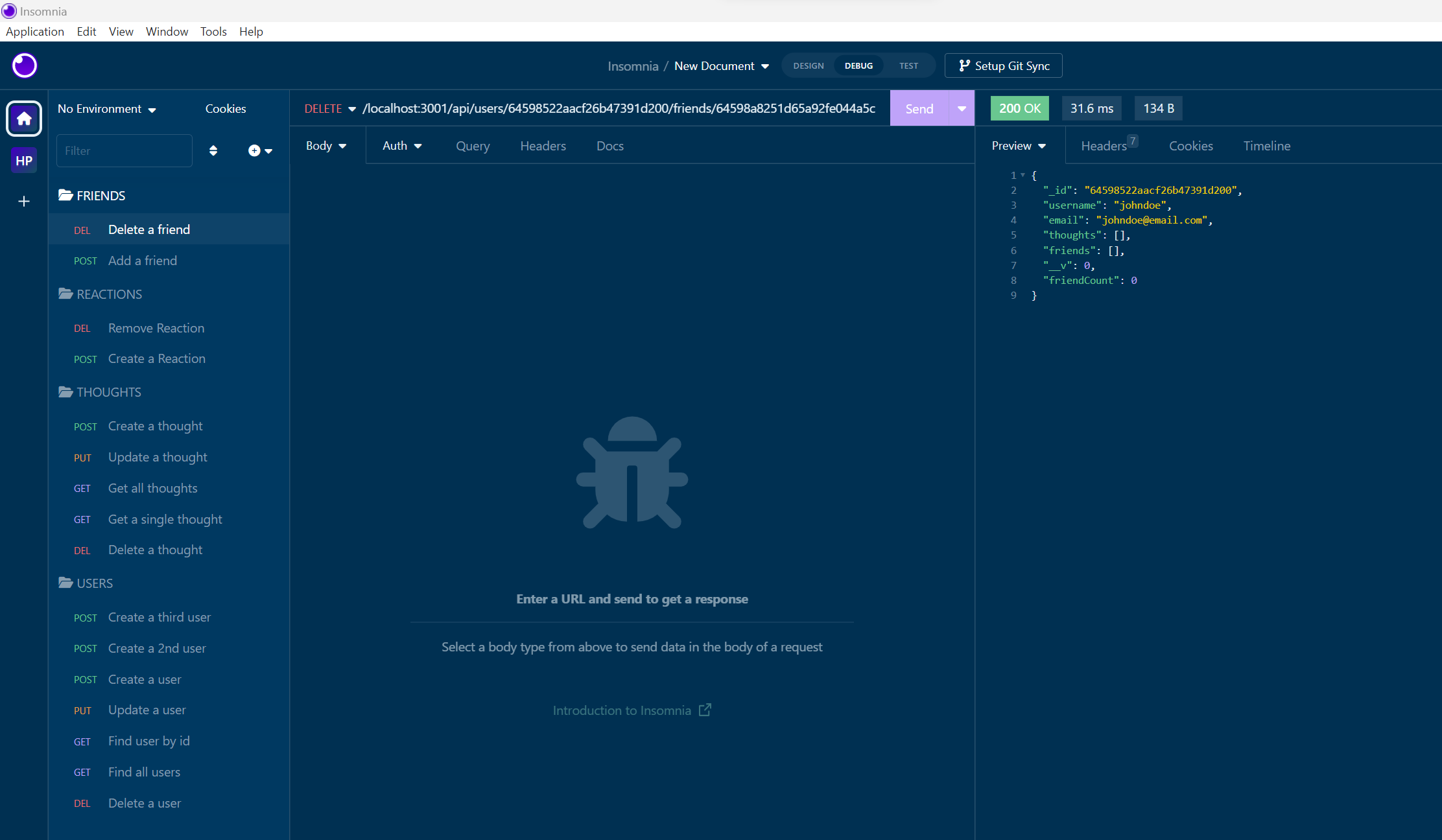This screenshot has width=1442, height=840.
Task: Click the Filter requests input field
Action: (x=124, y=150)
